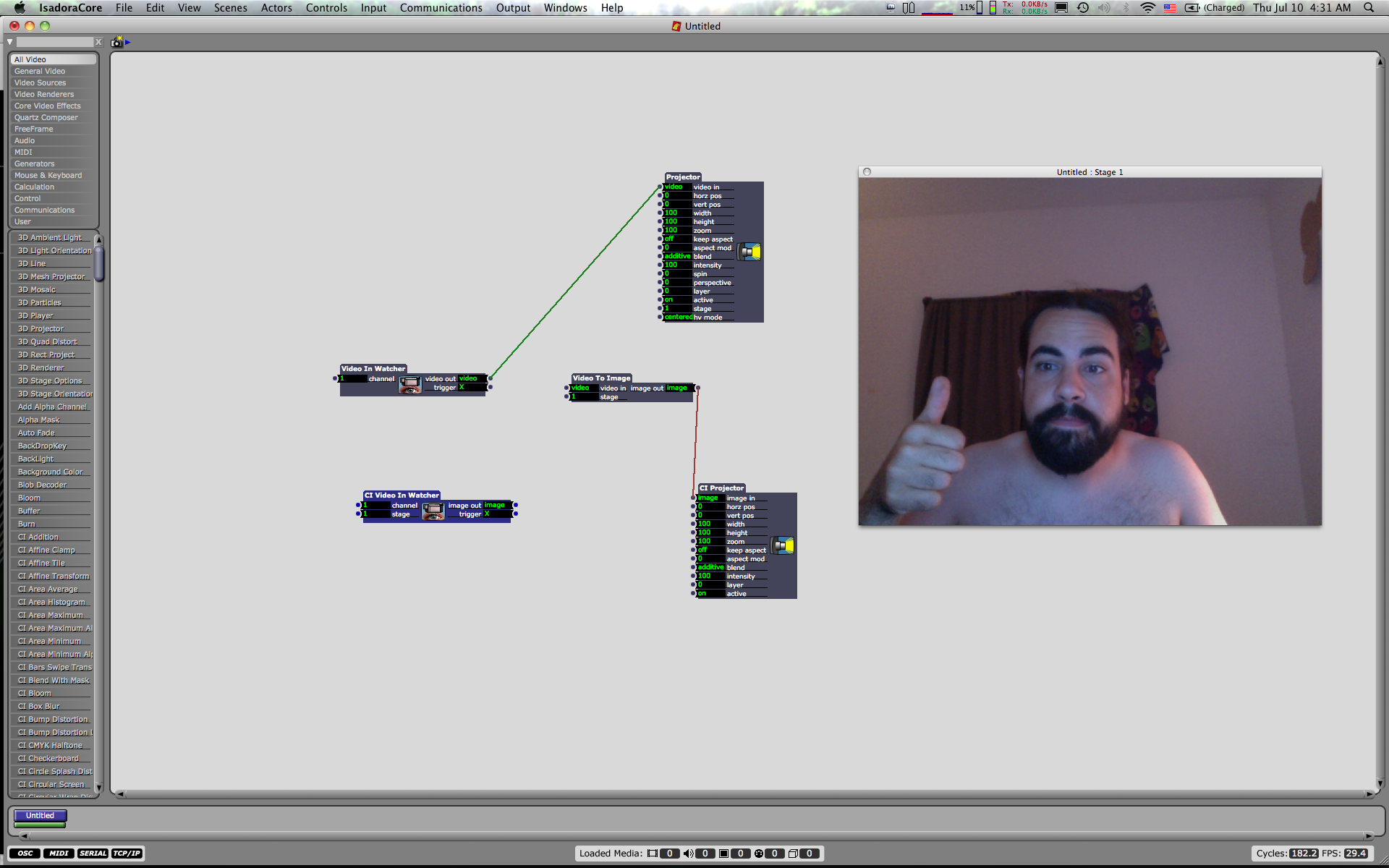
Task: Click the loaded audio speaker icon
Action: click(x=689, y=854)
